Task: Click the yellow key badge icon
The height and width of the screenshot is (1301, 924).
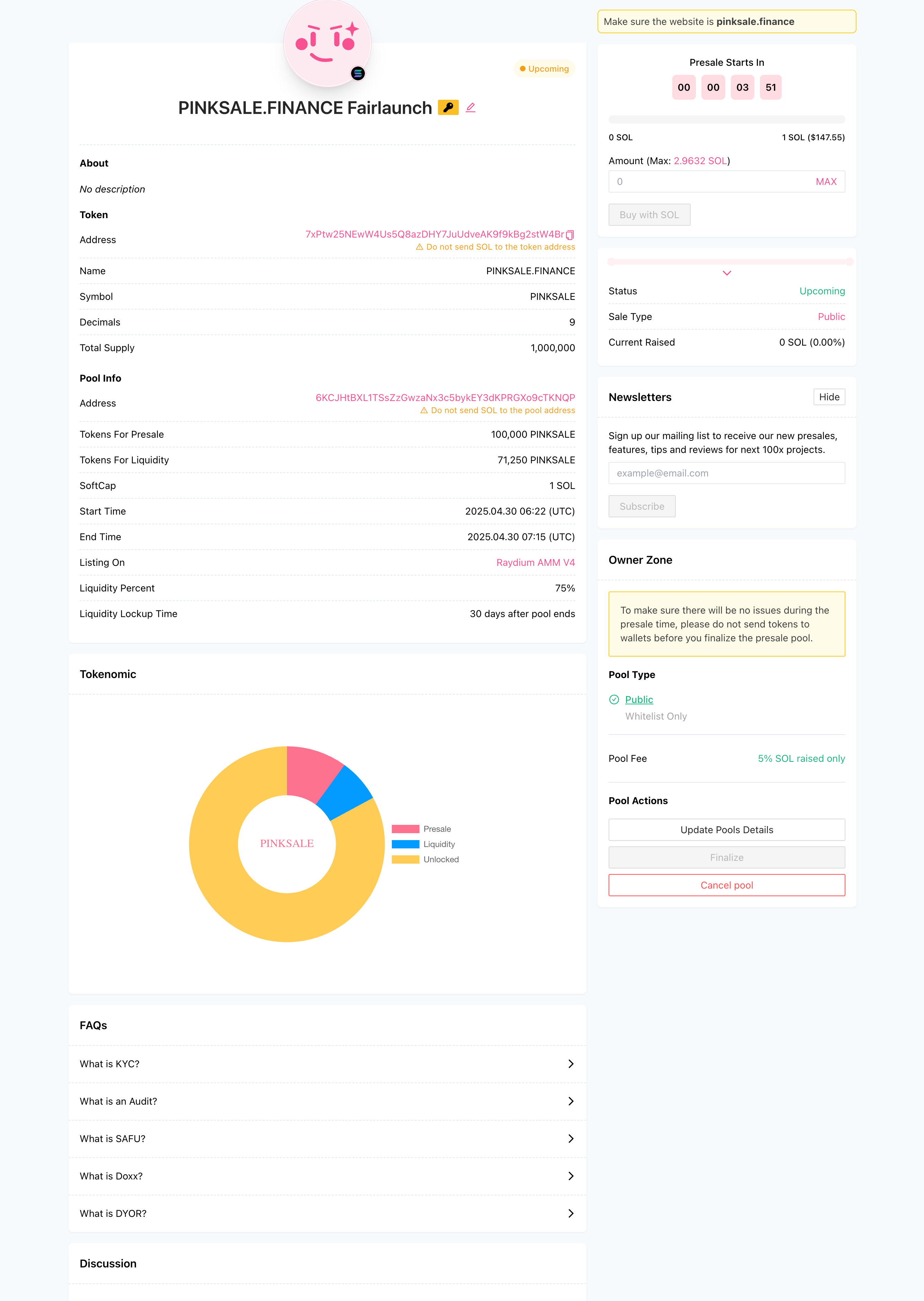Action: [448, 108]
